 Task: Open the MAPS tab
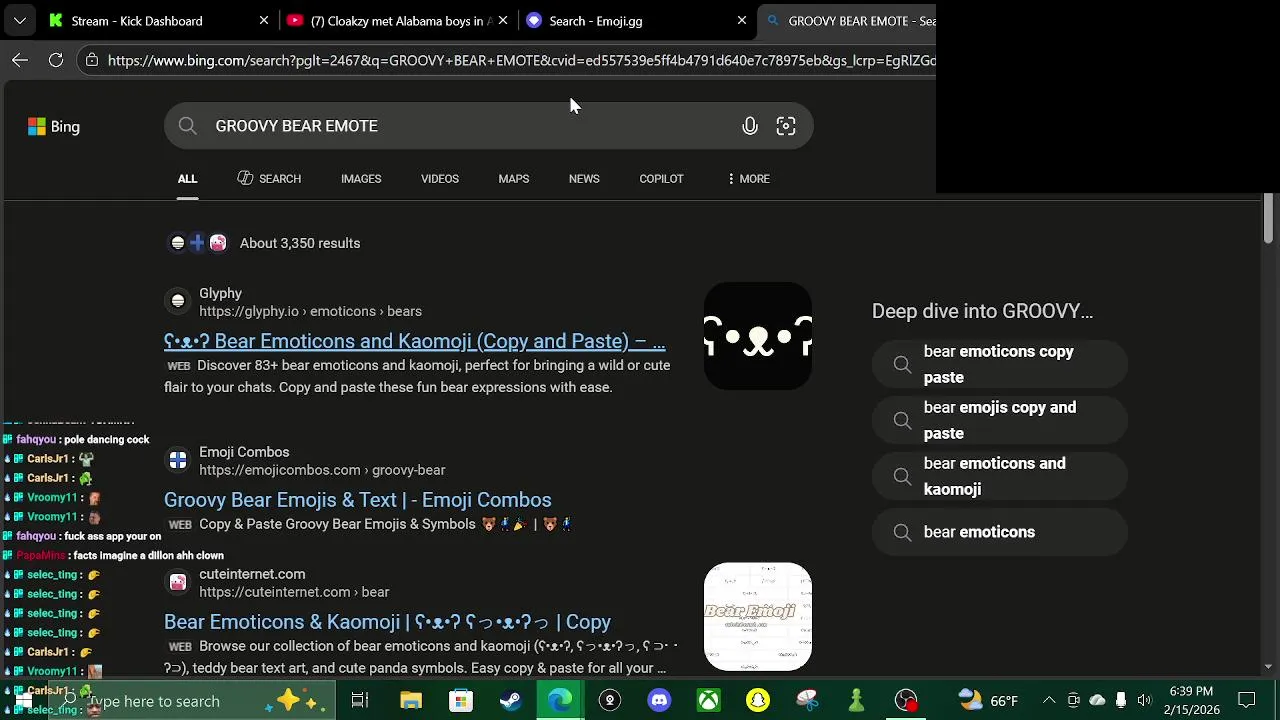coord(514,179)
